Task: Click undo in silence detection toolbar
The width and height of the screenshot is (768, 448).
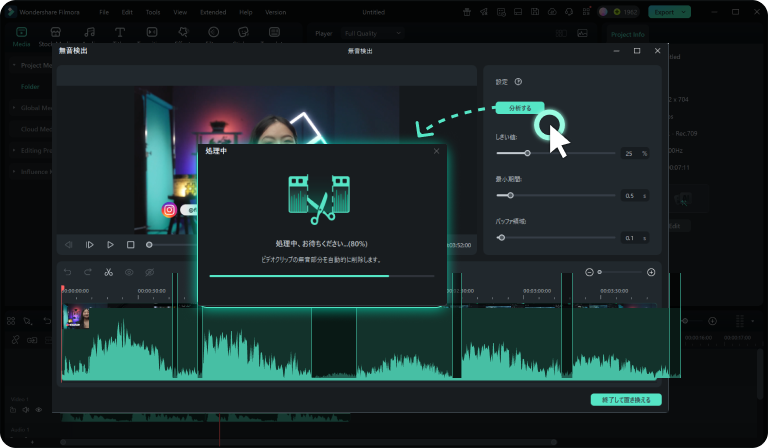Action: 68,272
